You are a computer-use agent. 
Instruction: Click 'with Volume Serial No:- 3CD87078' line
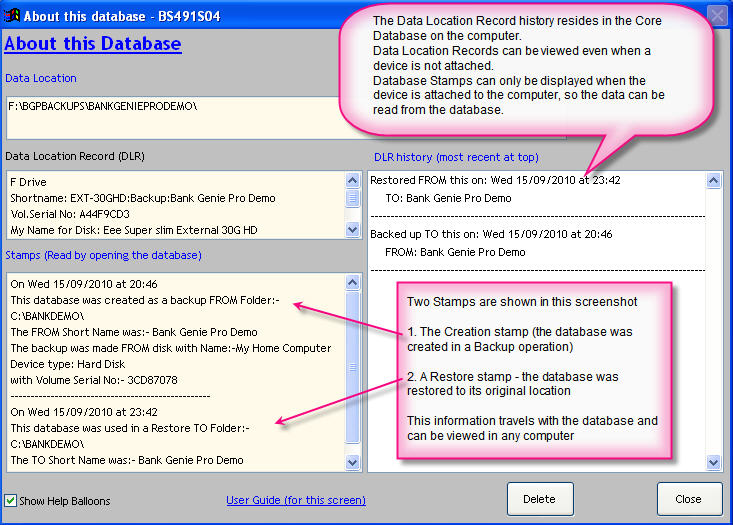93,380
